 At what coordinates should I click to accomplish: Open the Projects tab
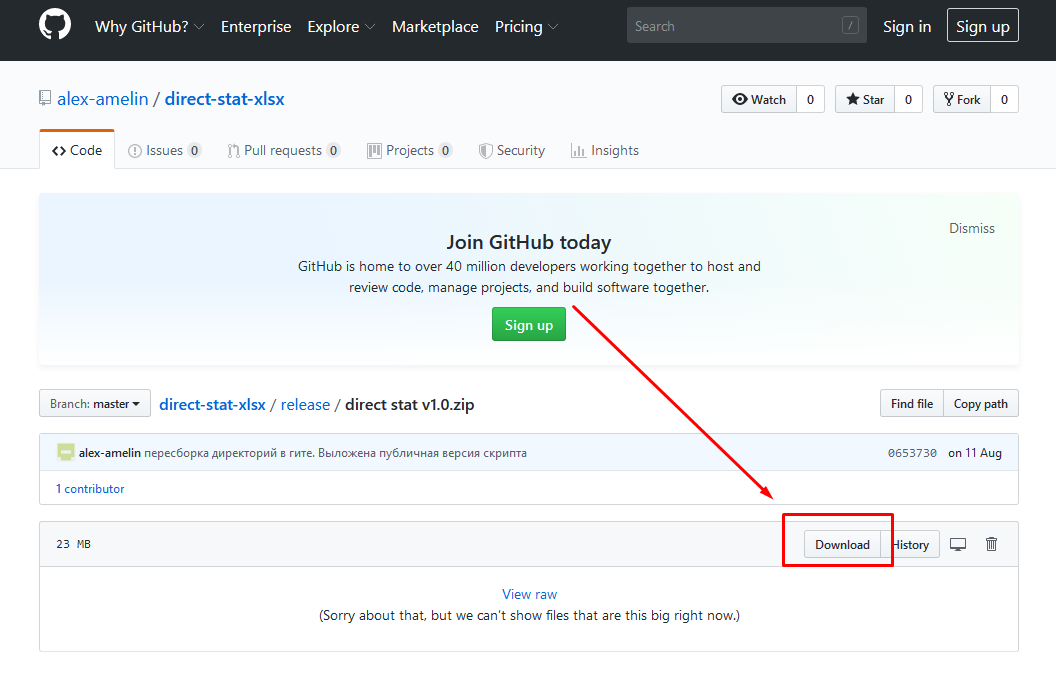coord(409,150)
